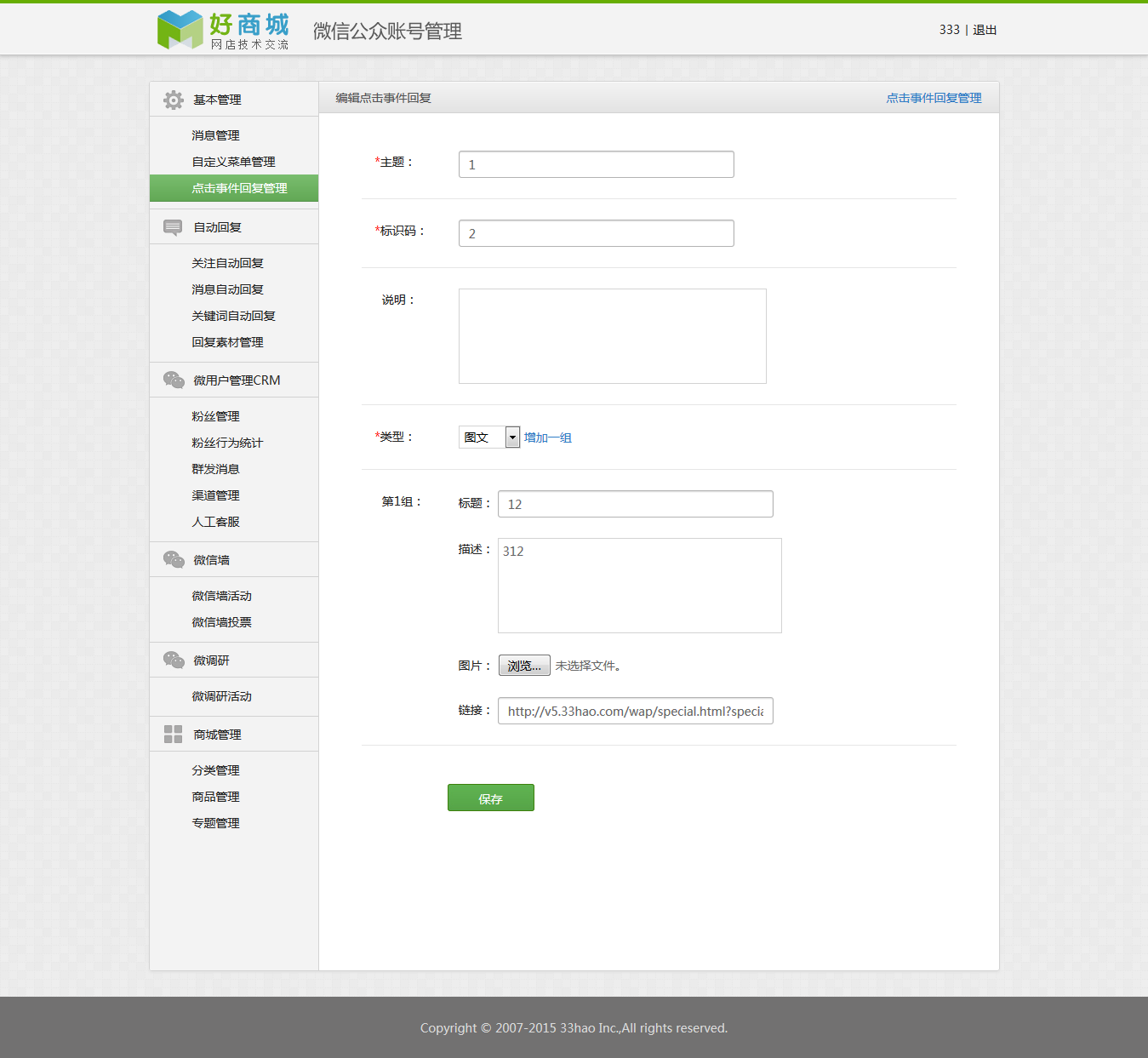Click the 编辑点击事件回复 panel title
Viewport: 1148px width, 1058px height.
[x=383, y=98]
